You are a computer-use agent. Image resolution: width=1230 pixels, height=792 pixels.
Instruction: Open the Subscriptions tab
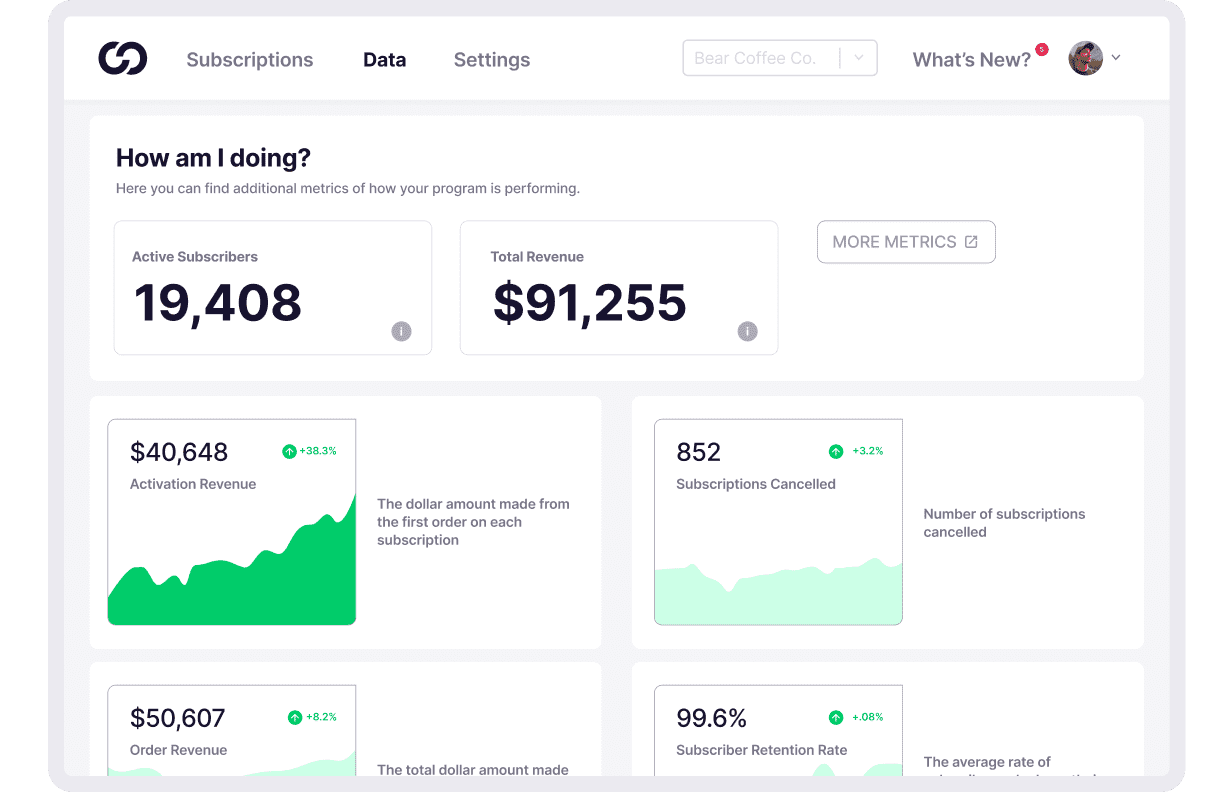point(250,60)
